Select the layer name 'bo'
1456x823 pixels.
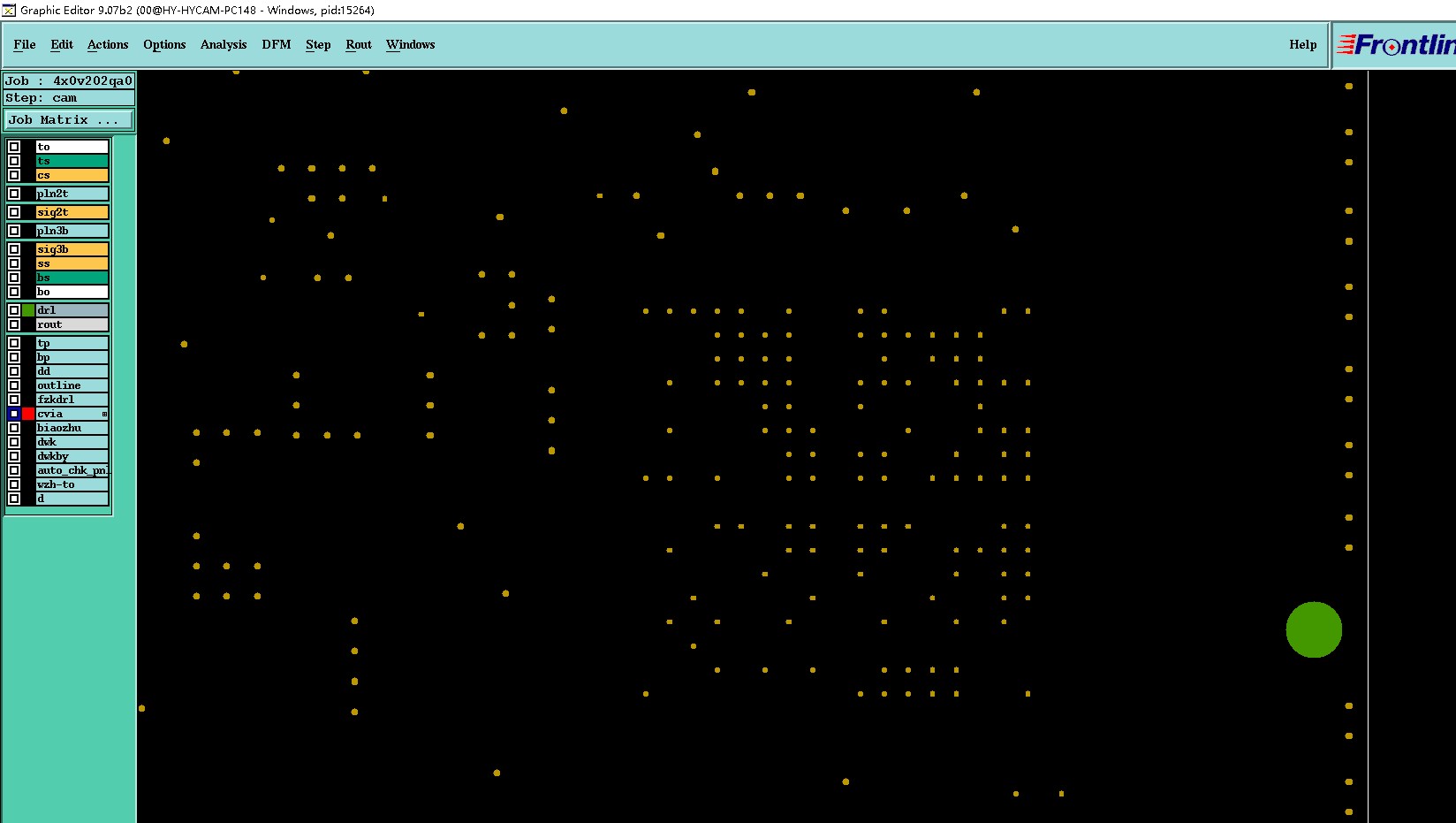pyautogui.click(x=72, y=292)
